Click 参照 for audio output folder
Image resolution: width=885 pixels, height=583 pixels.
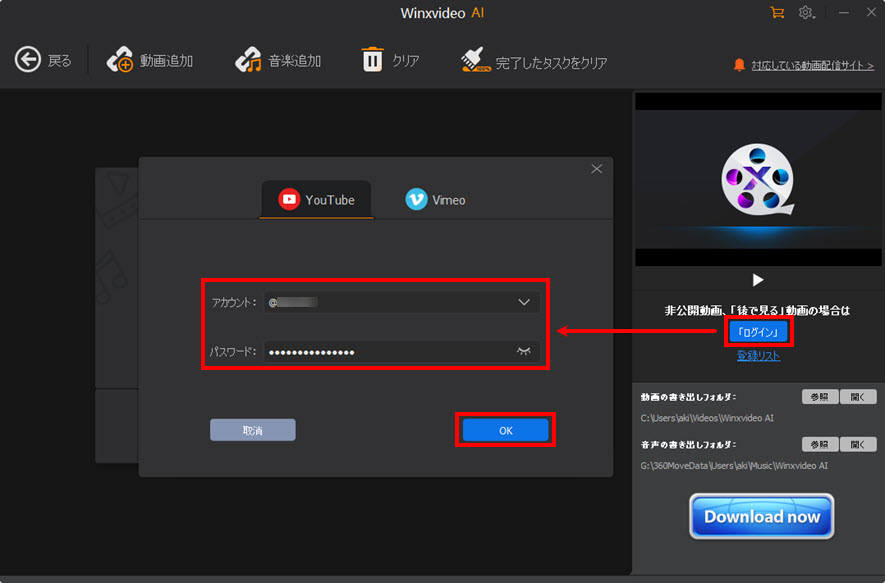[x=820, y=444]
